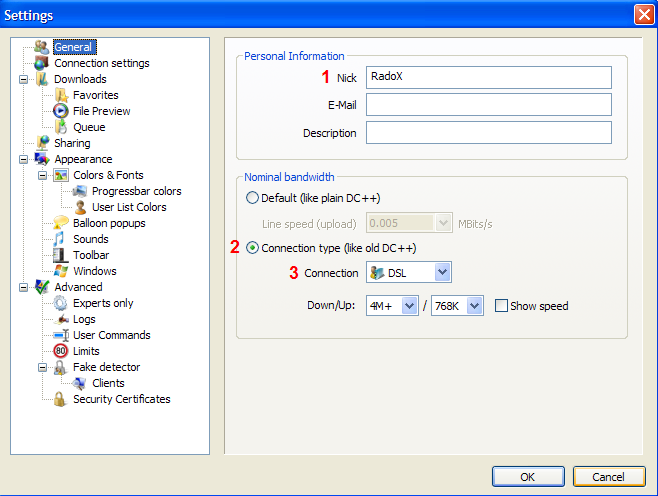Click the Favorites folder icon
The image size is (658, 496).
(x=61, y=95)
